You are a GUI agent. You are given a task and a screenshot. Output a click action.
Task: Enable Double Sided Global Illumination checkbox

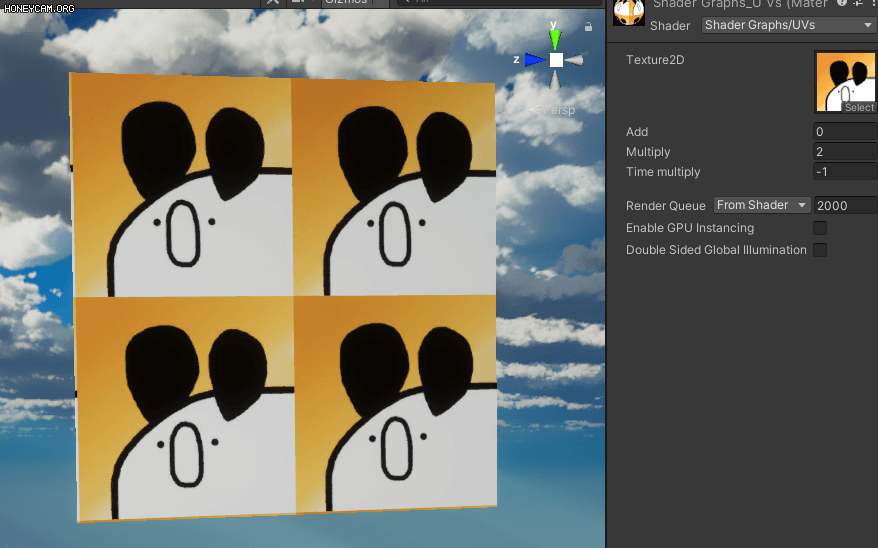click(x=820, y=250)
